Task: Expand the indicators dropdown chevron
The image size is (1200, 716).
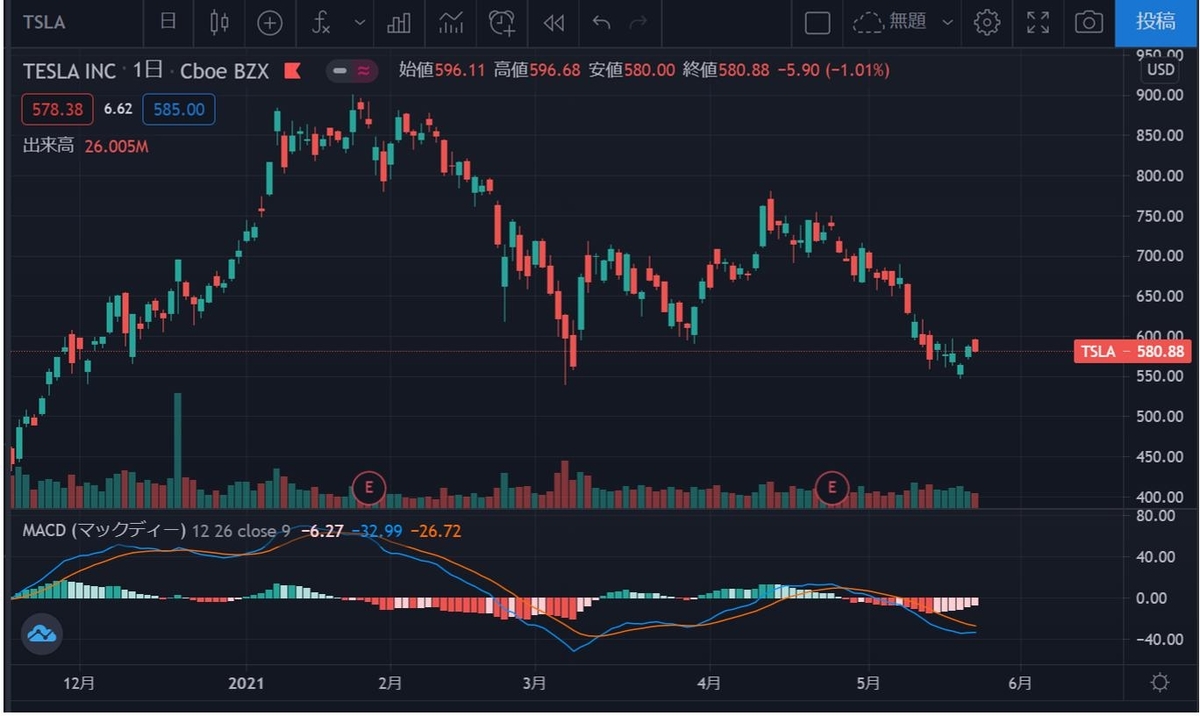Action: 360,22
